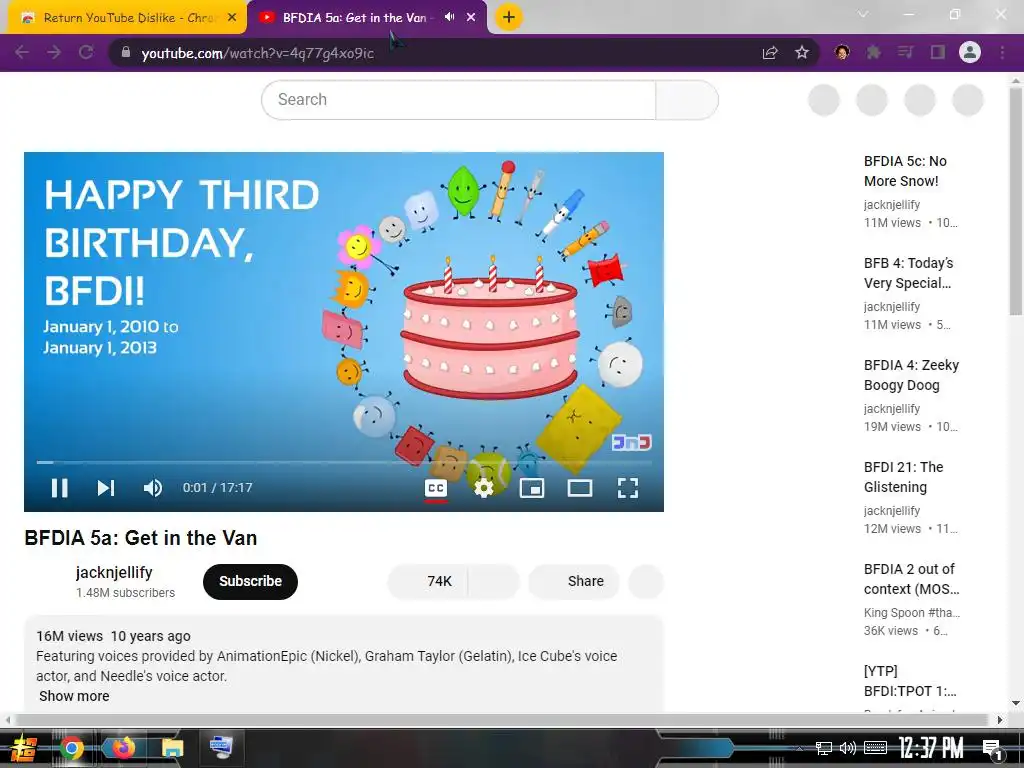The height and width of the screenshot is (768, 1024).
Task: Open Chrome's three-dot menu
Action: click(x=1002, y=52)
